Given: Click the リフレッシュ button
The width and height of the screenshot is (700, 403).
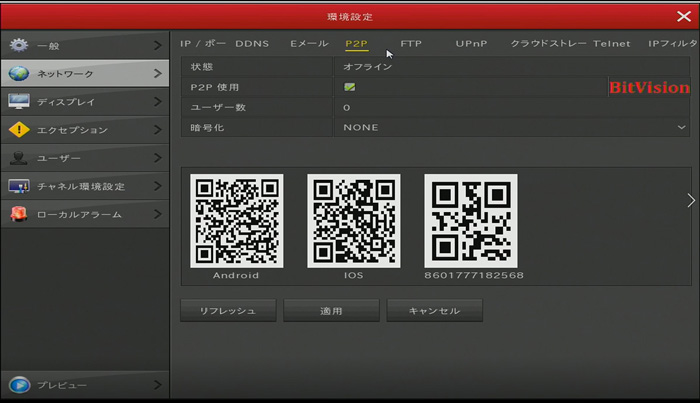Looking at the screenshot, I should (x=228, y=311).
